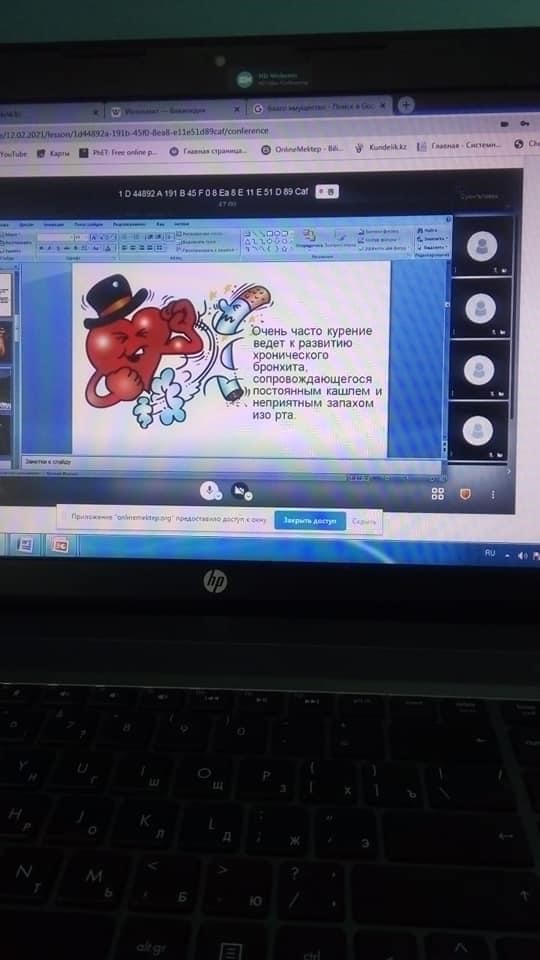The image size is (540, 960).
Task: Copy the conference ID next to the title
Action: tap(327, 192)
